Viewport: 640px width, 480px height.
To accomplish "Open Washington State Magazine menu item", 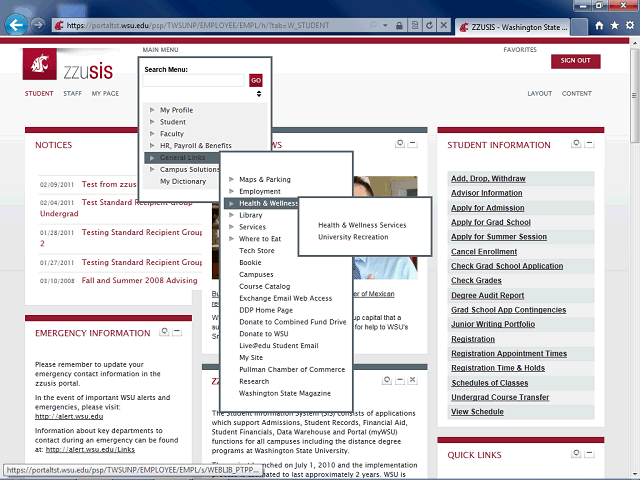I will (285, 393).
